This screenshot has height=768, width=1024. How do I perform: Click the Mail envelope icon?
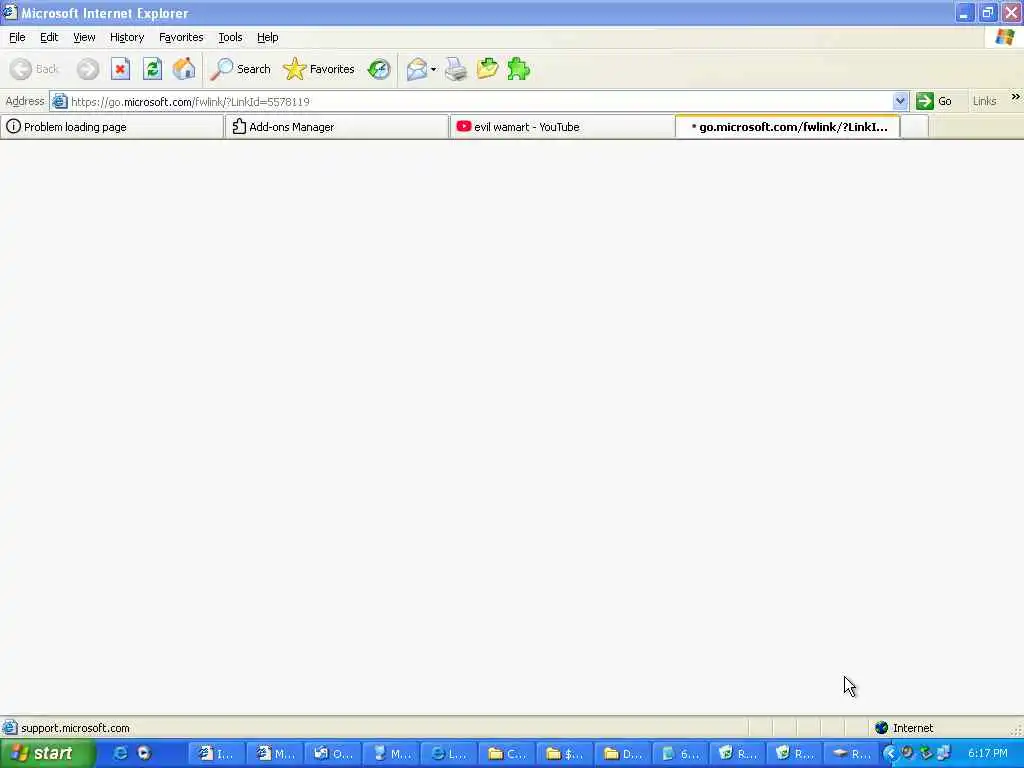coord(417,69)
